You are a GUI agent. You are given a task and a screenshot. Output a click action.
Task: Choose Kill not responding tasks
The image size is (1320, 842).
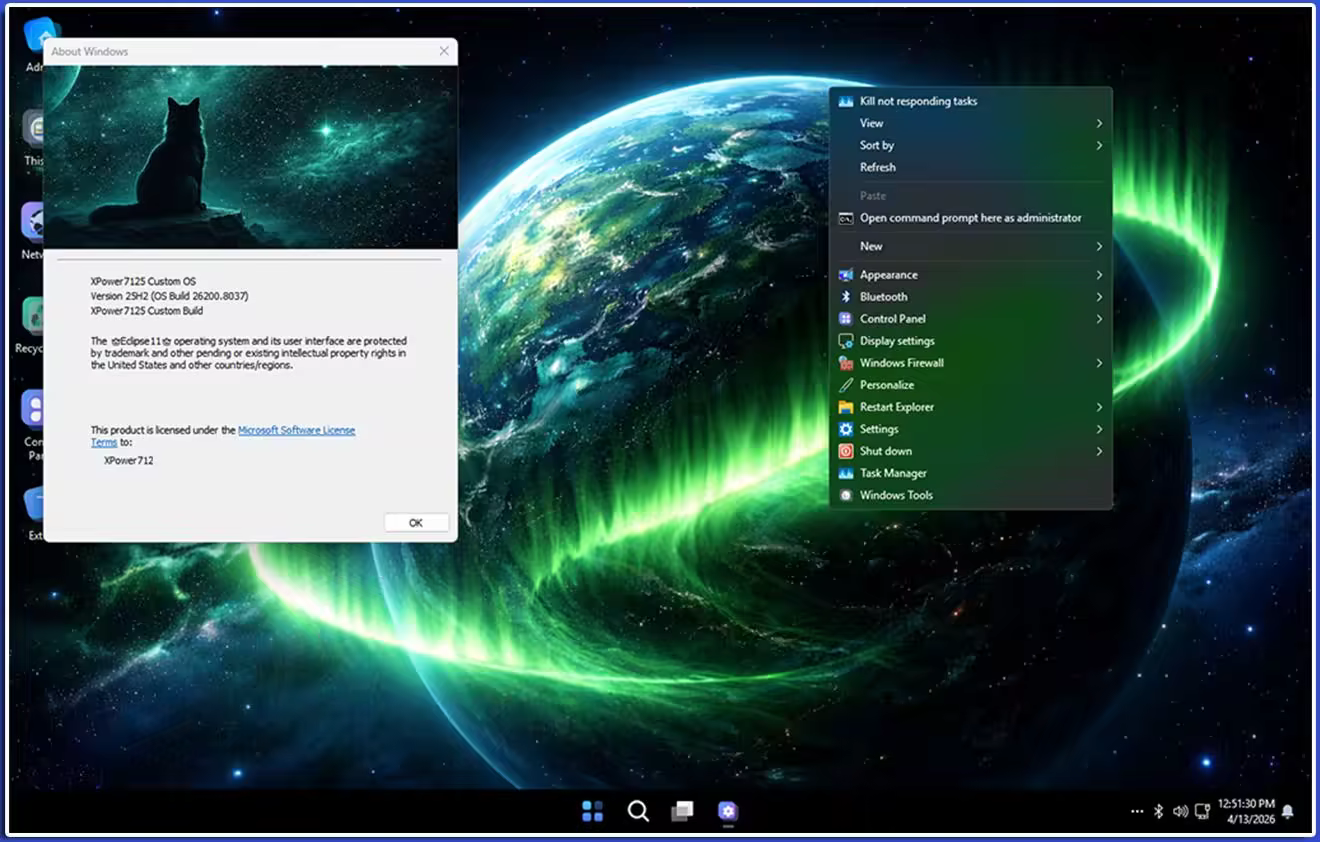point(918,101)
